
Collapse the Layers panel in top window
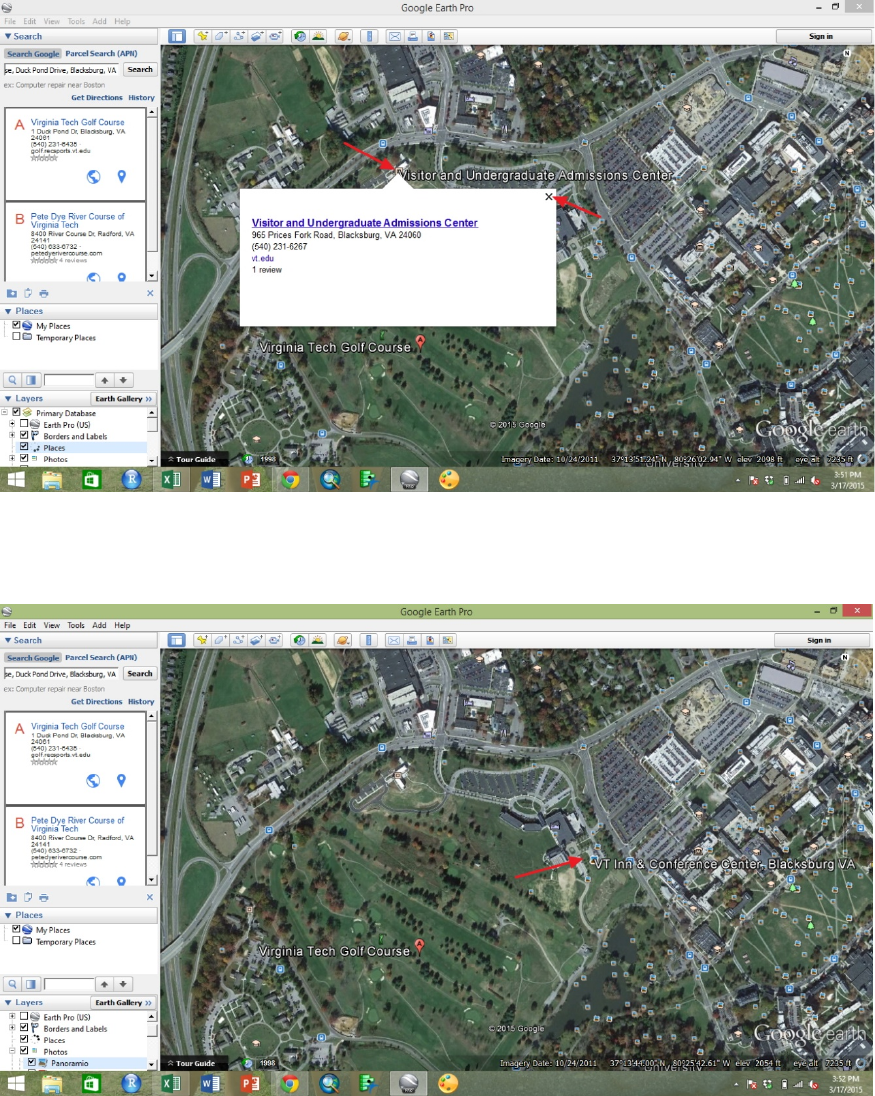coord(8,398)
